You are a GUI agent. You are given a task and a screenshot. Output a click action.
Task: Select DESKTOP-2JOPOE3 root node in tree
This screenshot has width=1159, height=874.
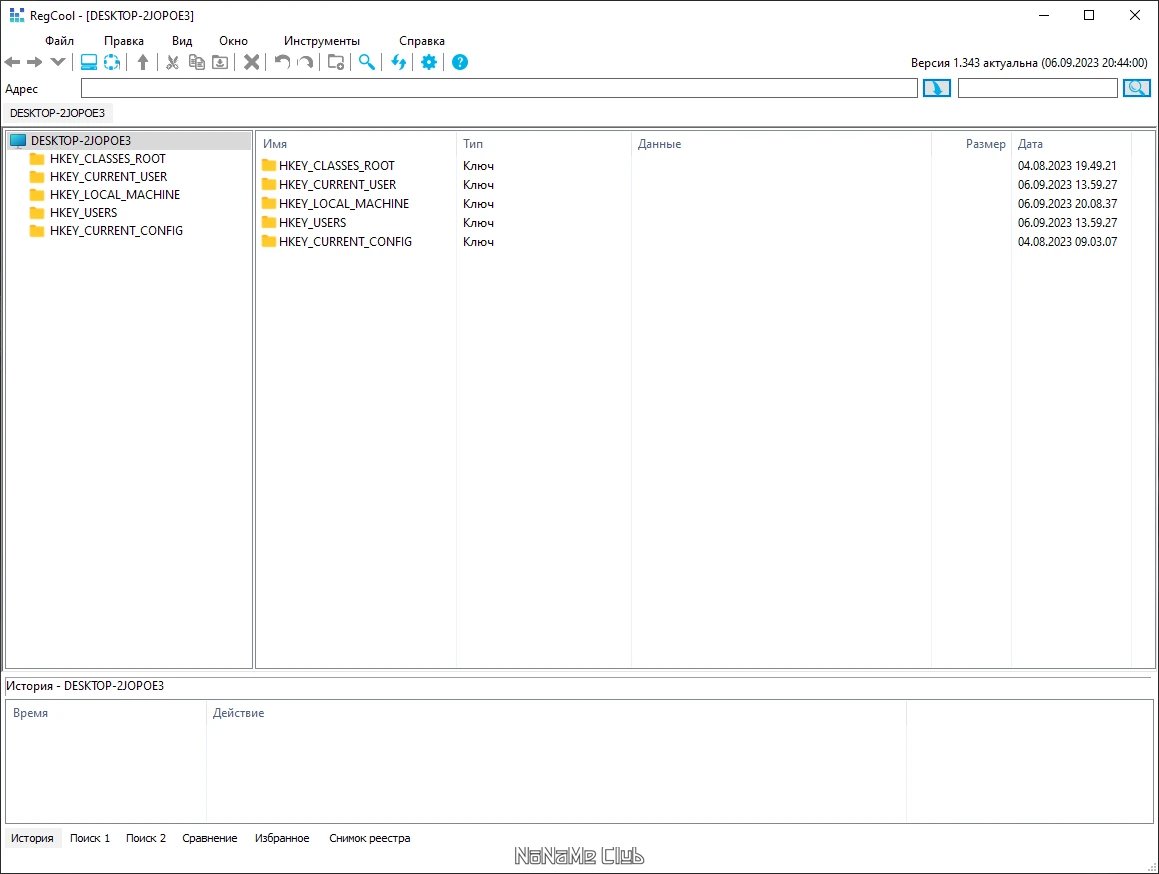tap(81, 140)
